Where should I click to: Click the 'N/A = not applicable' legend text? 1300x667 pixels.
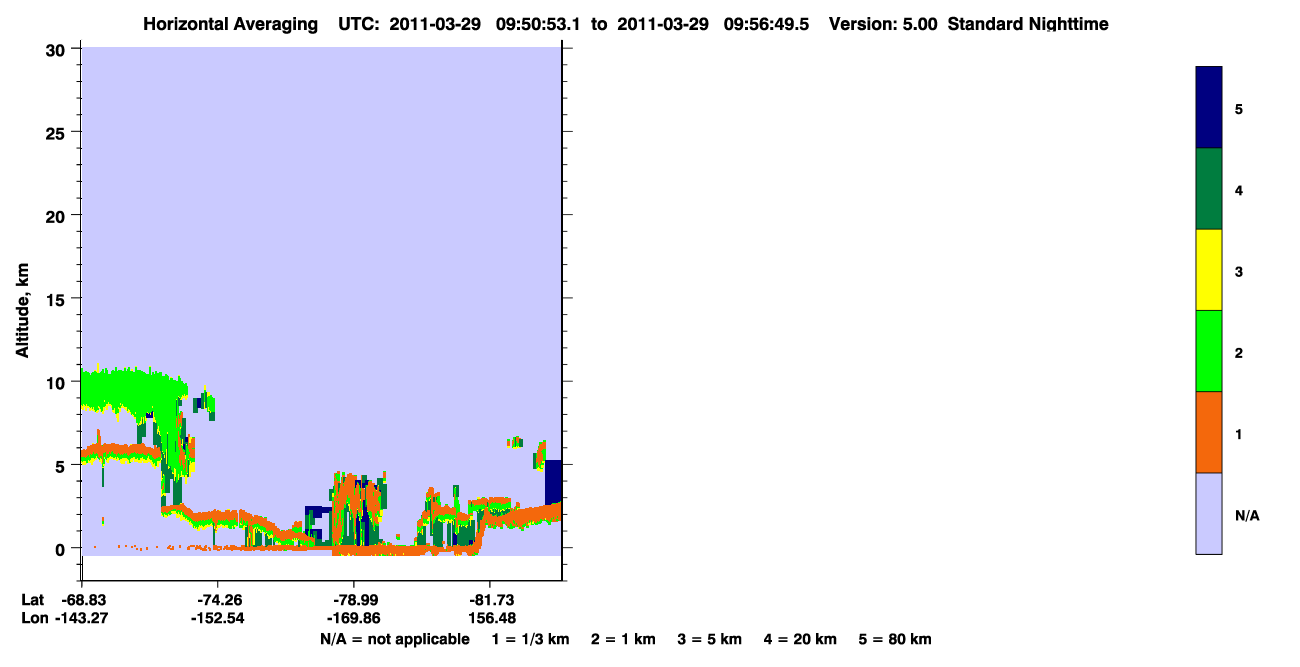point(394,639)
